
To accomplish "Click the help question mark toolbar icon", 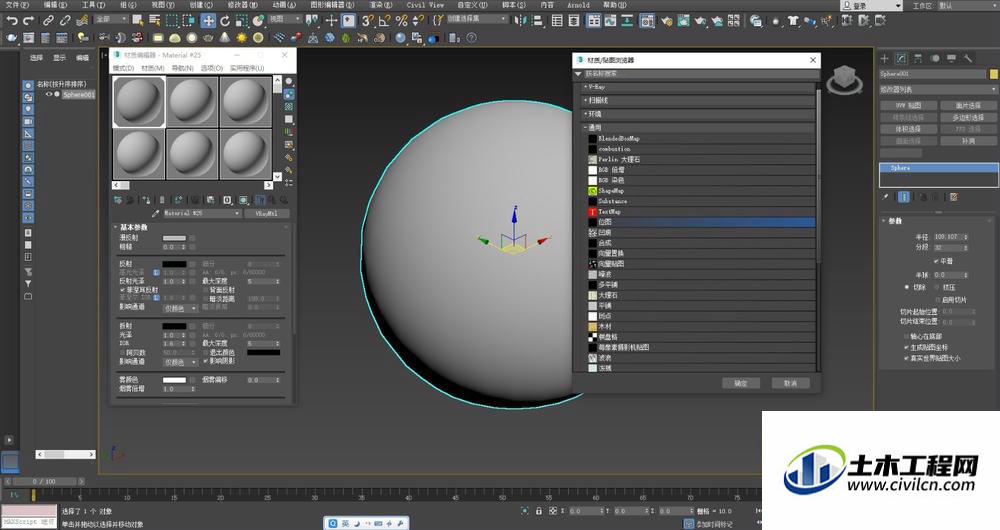I will click(471, 38).
